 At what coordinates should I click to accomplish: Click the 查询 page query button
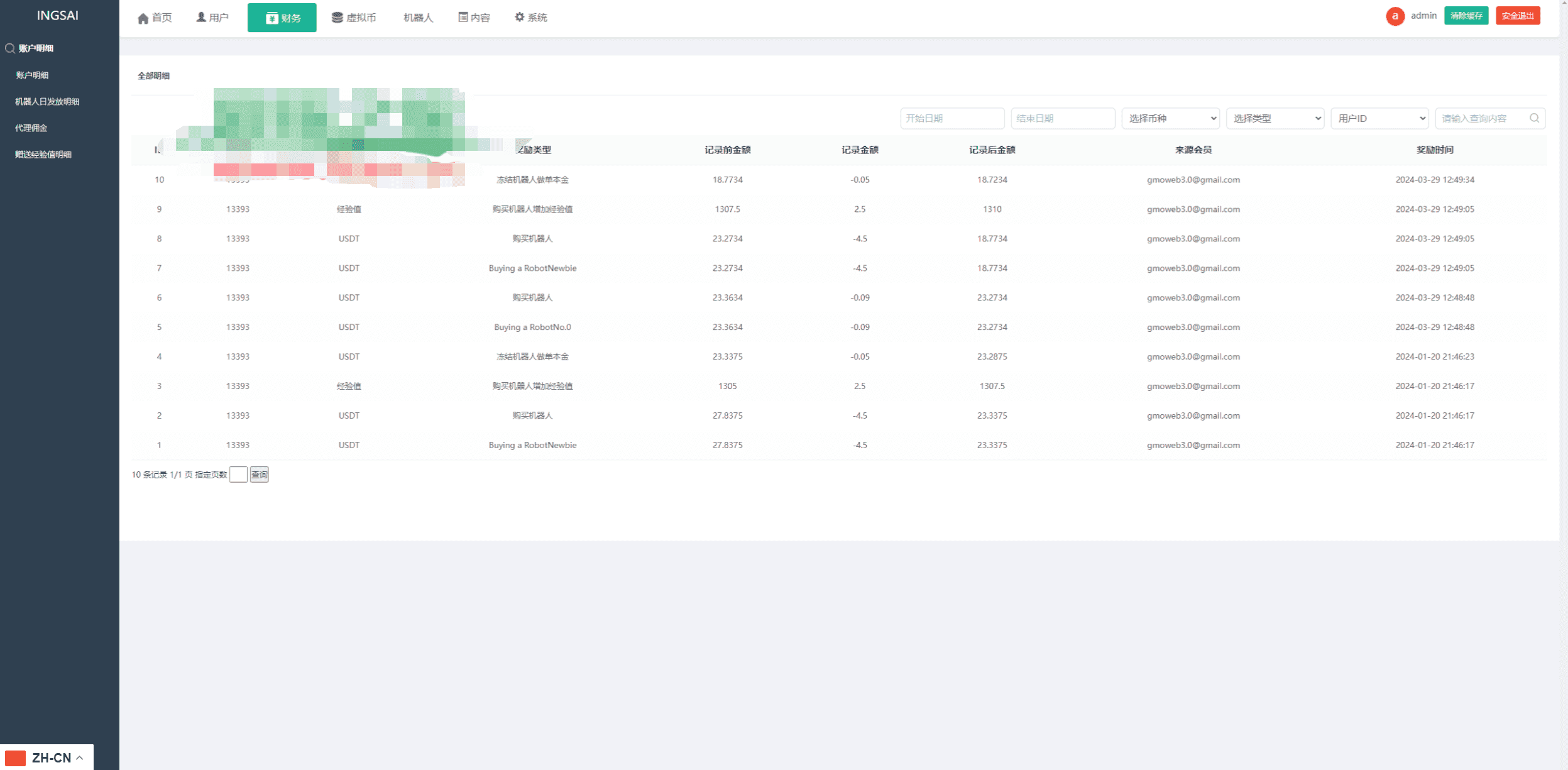(x=259, y=475)
